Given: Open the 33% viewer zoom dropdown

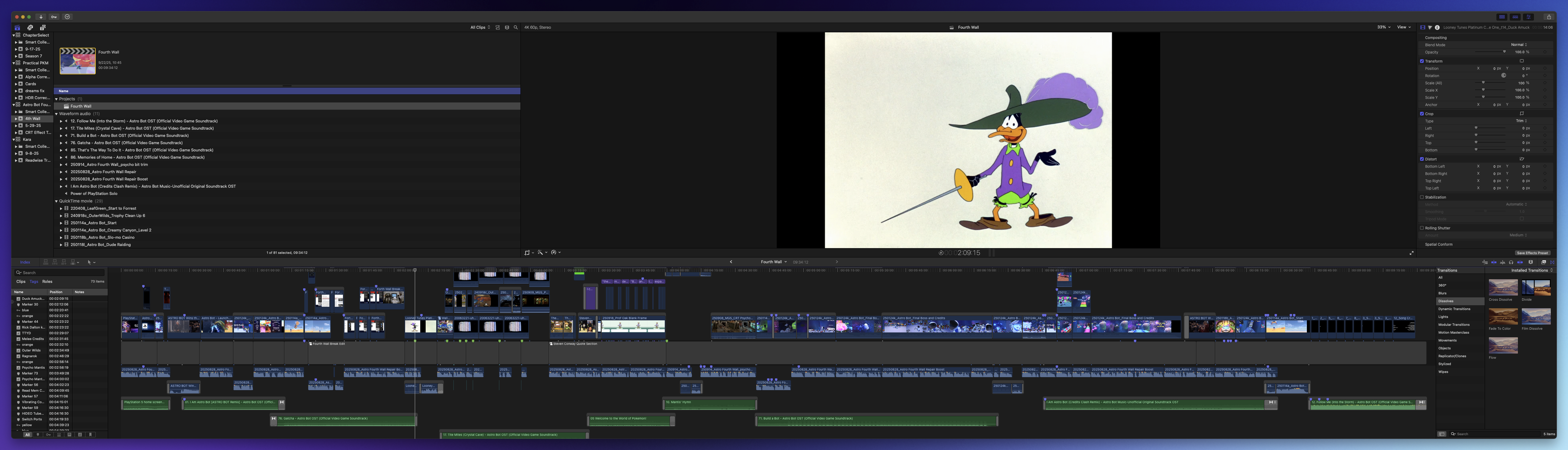Looking at the screenshot, I should (1384, 28).
